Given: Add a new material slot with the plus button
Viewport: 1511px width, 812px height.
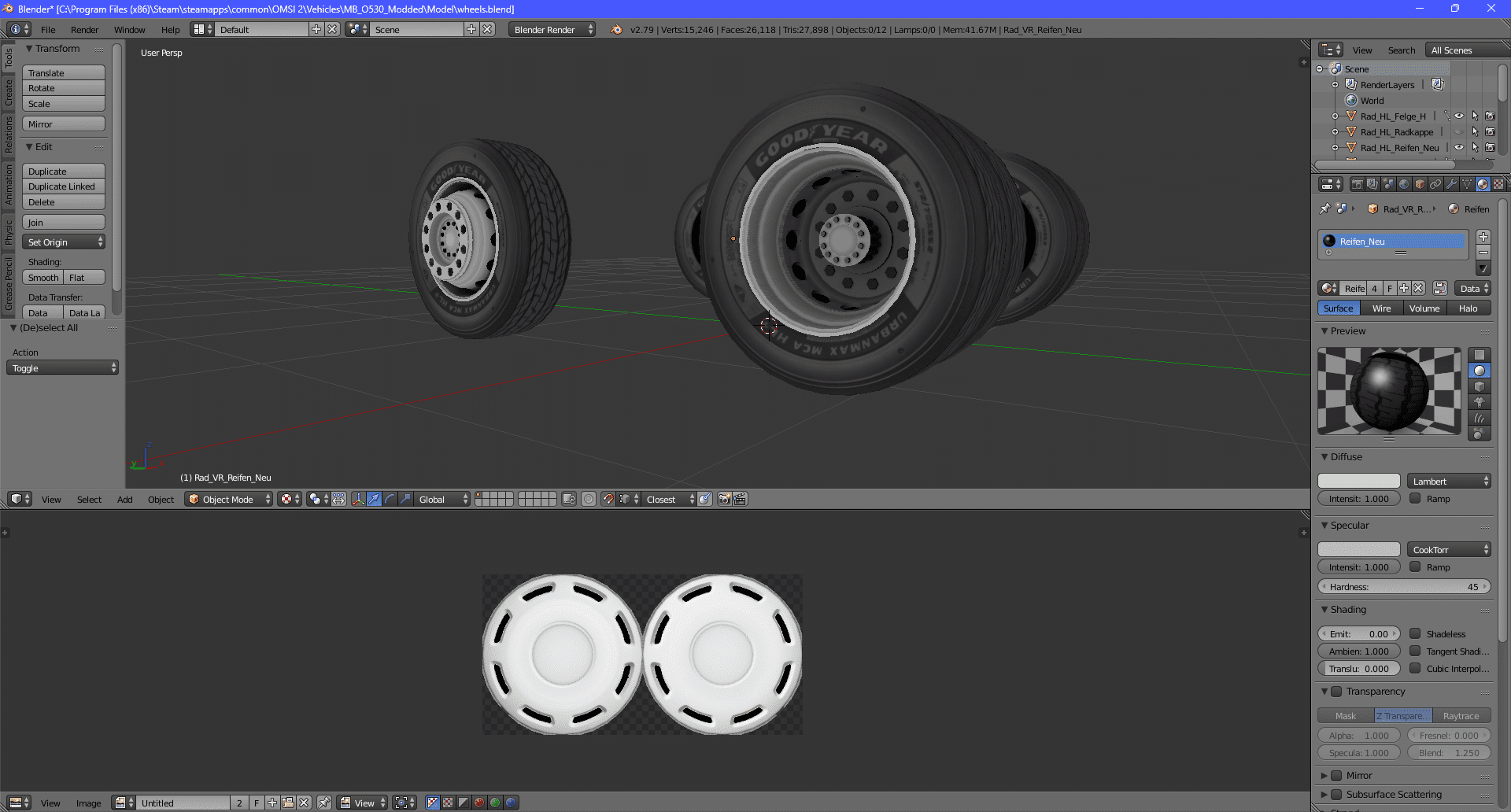Looking at the screenshot, I should [x=1483, y=237].
